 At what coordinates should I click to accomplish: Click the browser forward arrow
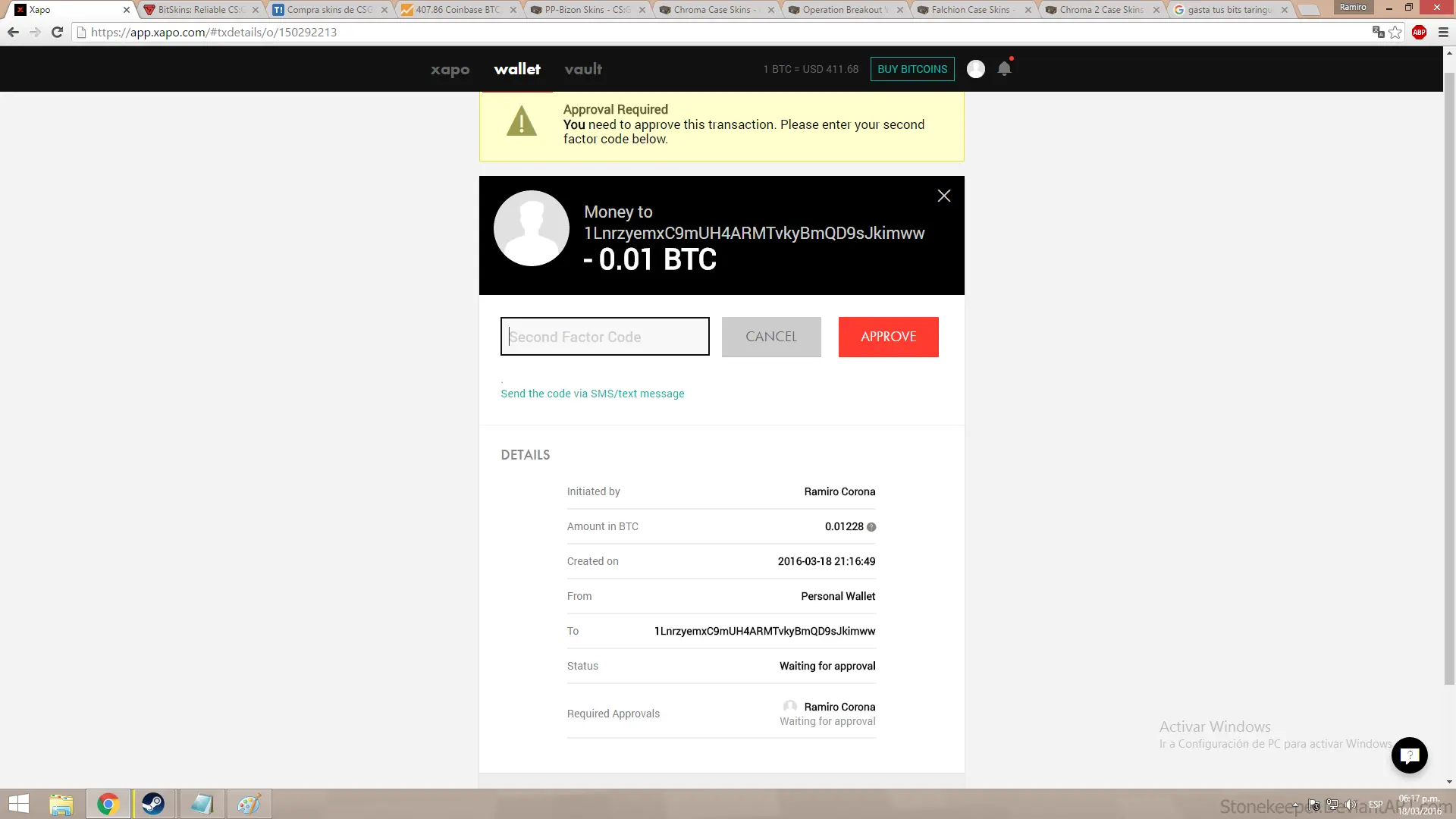35,33
